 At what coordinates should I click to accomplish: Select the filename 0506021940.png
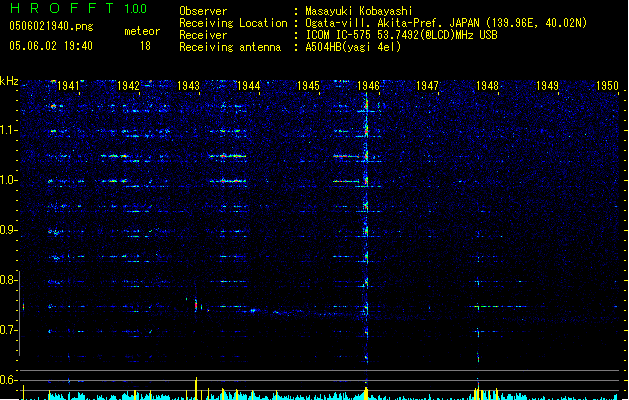(x=51, y=26)
